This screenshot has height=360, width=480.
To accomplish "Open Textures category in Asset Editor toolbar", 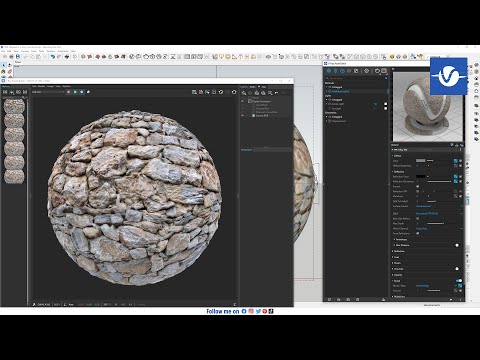I will click(x=356, y=71).
